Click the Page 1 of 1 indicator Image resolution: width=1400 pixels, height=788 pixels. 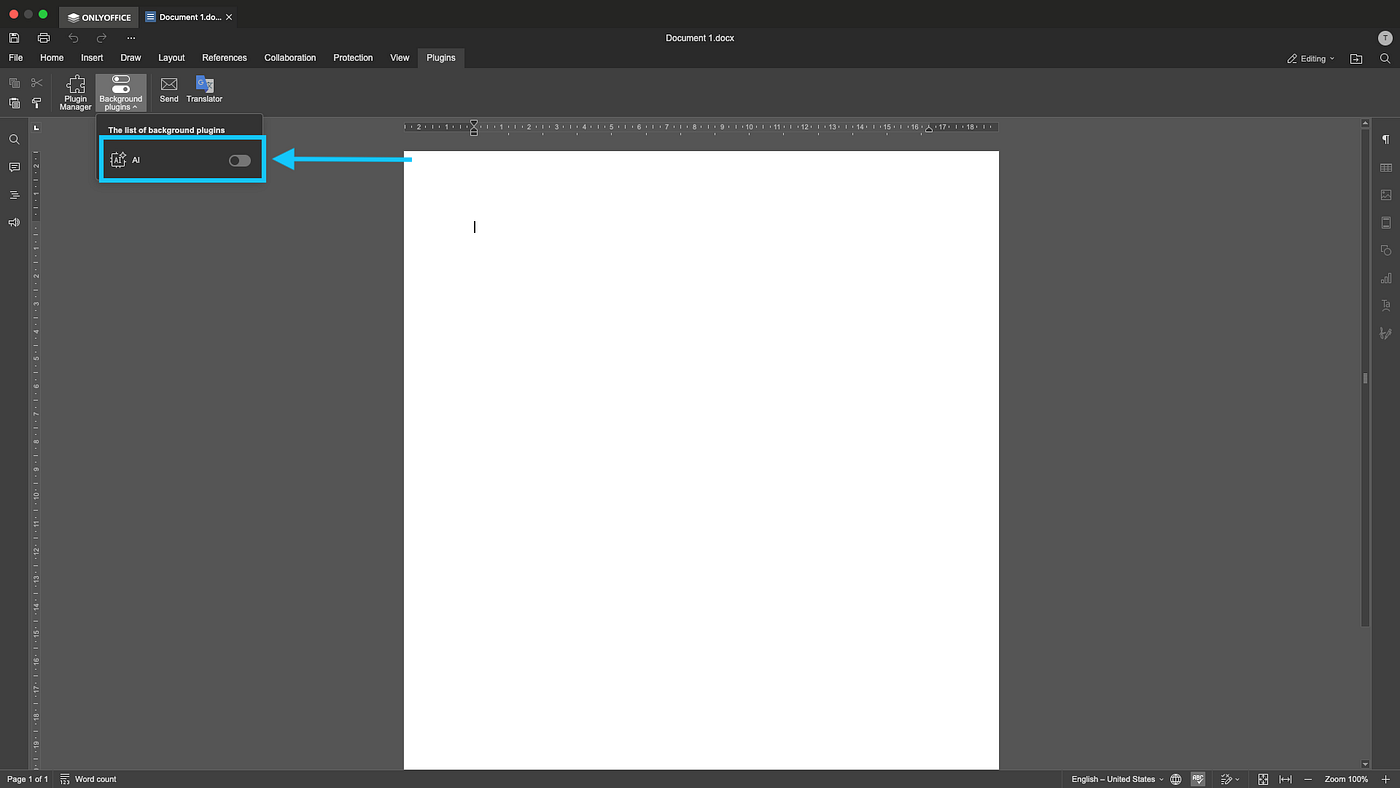point(27,779)
